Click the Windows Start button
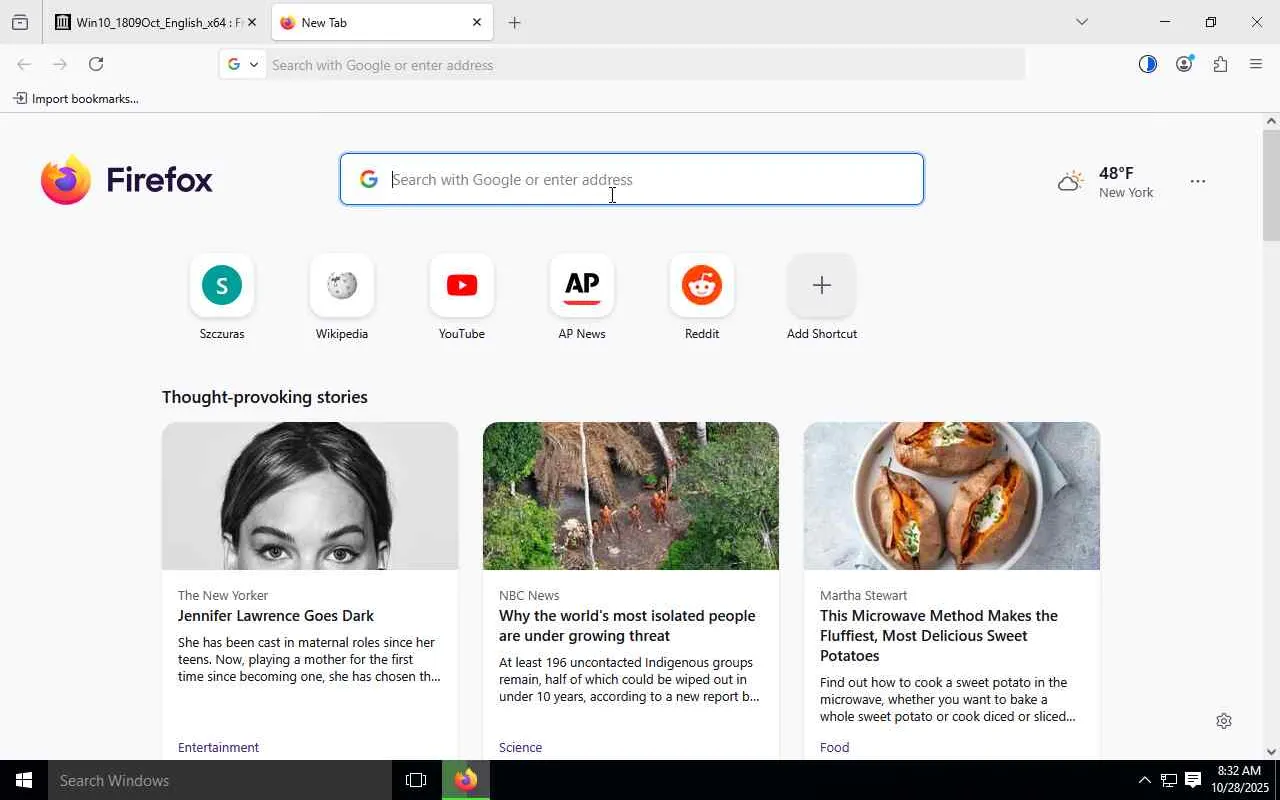 click(24, 780)
